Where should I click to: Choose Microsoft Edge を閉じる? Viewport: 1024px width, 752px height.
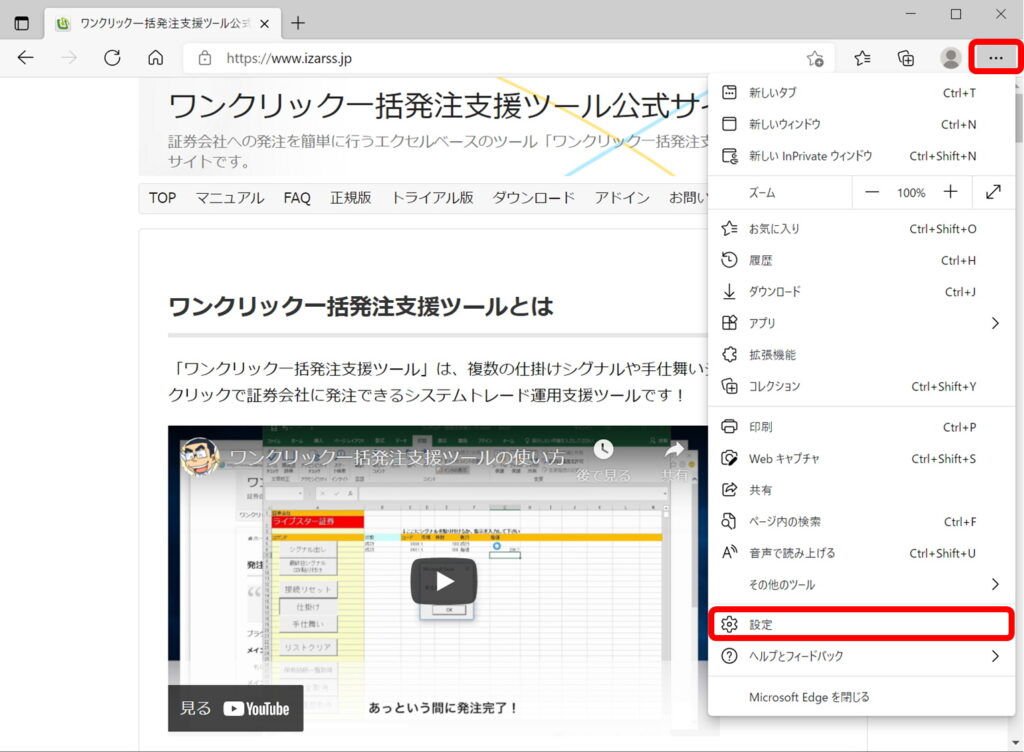tap(861, 697)
